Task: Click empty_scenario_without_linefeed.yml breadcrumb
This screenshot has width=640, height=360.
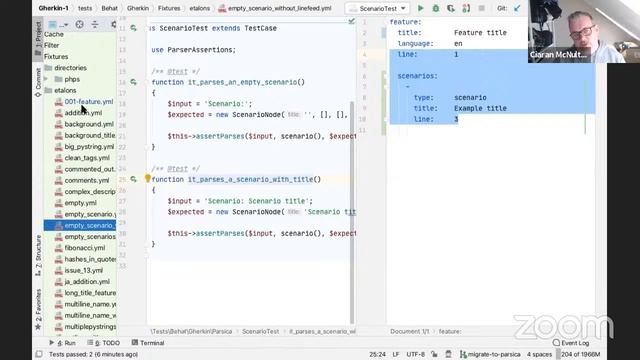Action: pyautogui.click(x=275, y=8)
